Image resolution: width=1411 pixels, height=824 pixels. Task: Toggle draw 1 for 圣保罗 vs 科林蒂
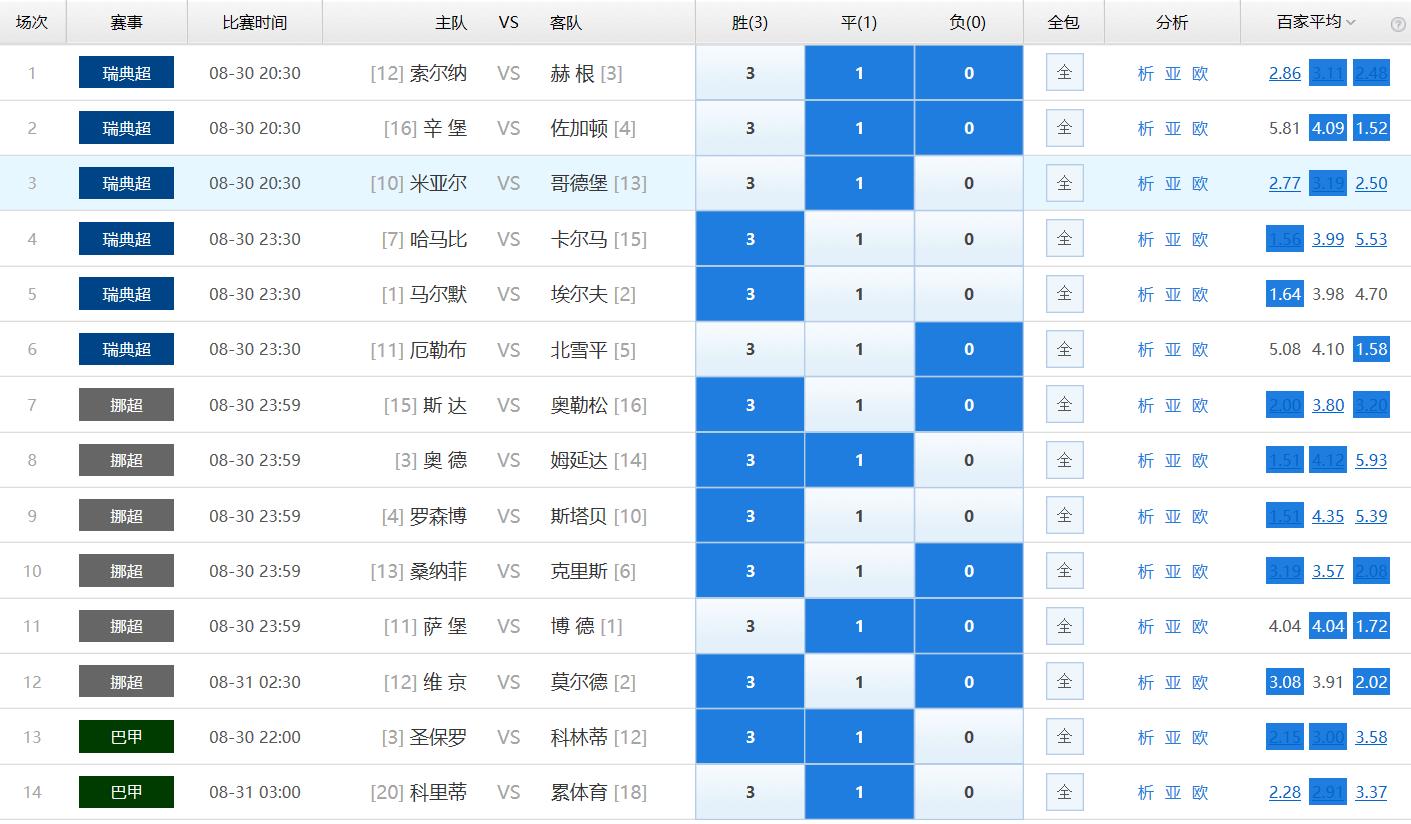pyautogui.click(x=859, y=737)
